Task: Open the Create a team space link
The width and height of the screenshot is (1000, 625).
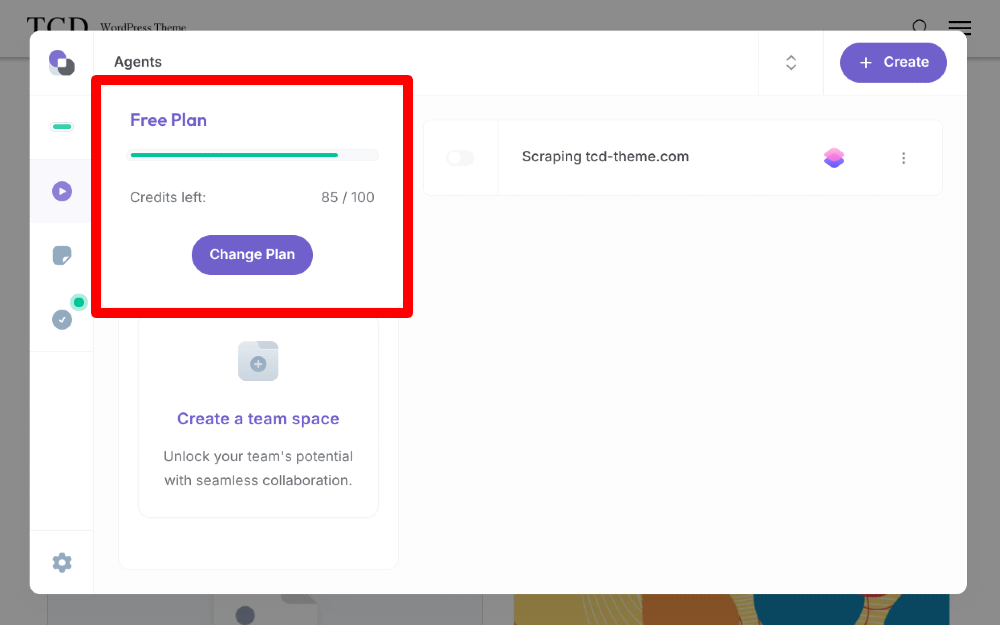Action: [x=258, y=419]
